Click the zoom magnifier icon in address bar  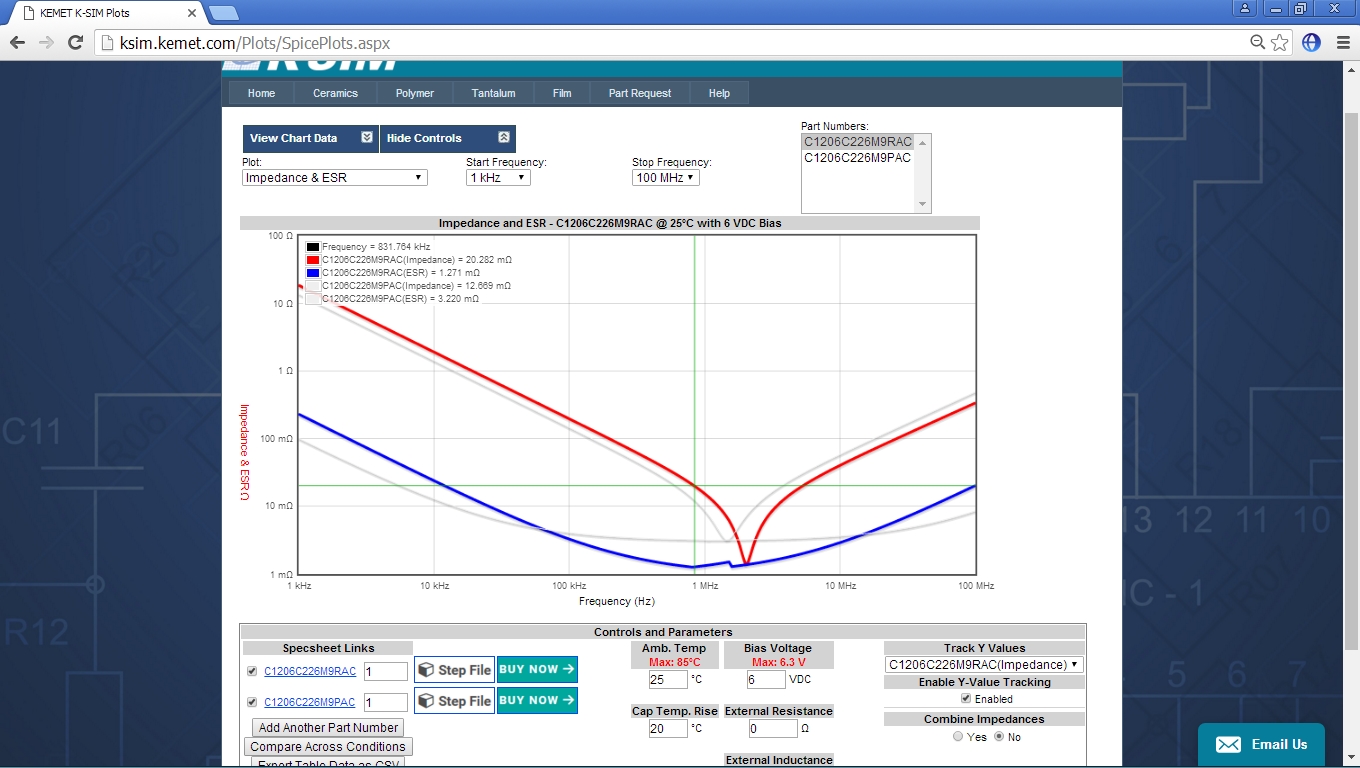click(x=1258, y=42)
